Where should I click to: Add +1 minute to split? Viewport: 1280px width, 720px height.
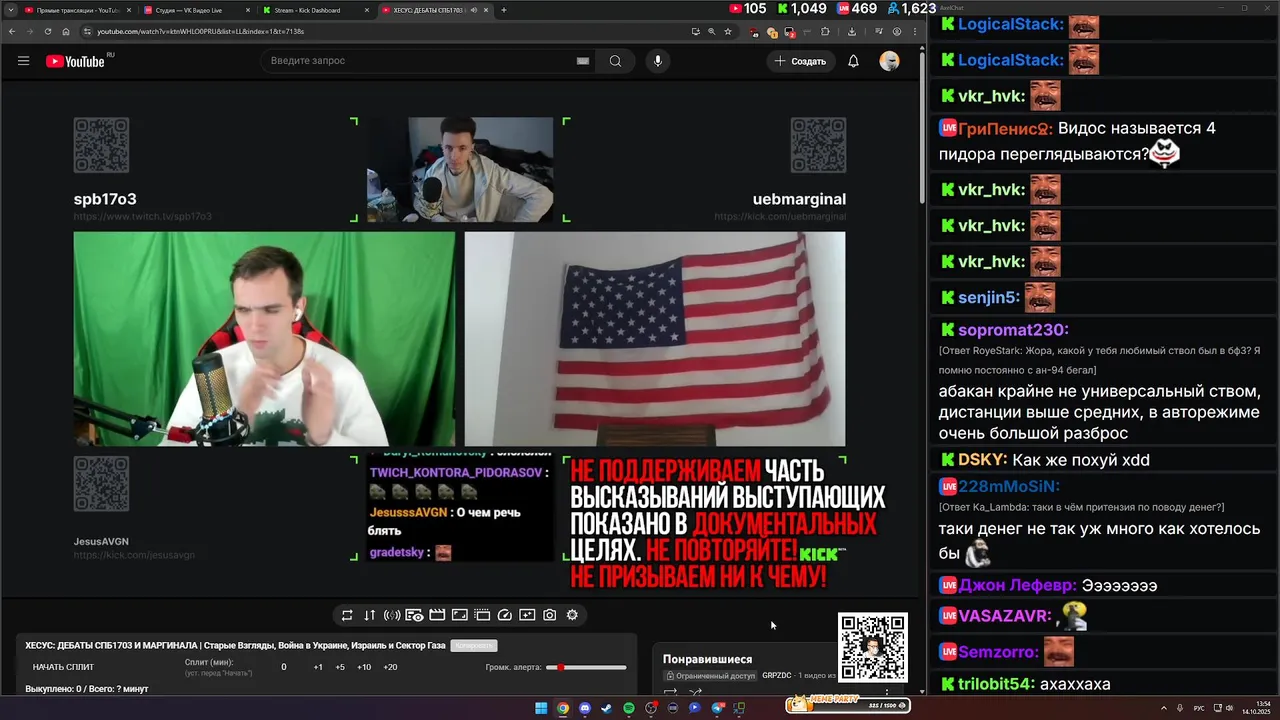(318, 667)
